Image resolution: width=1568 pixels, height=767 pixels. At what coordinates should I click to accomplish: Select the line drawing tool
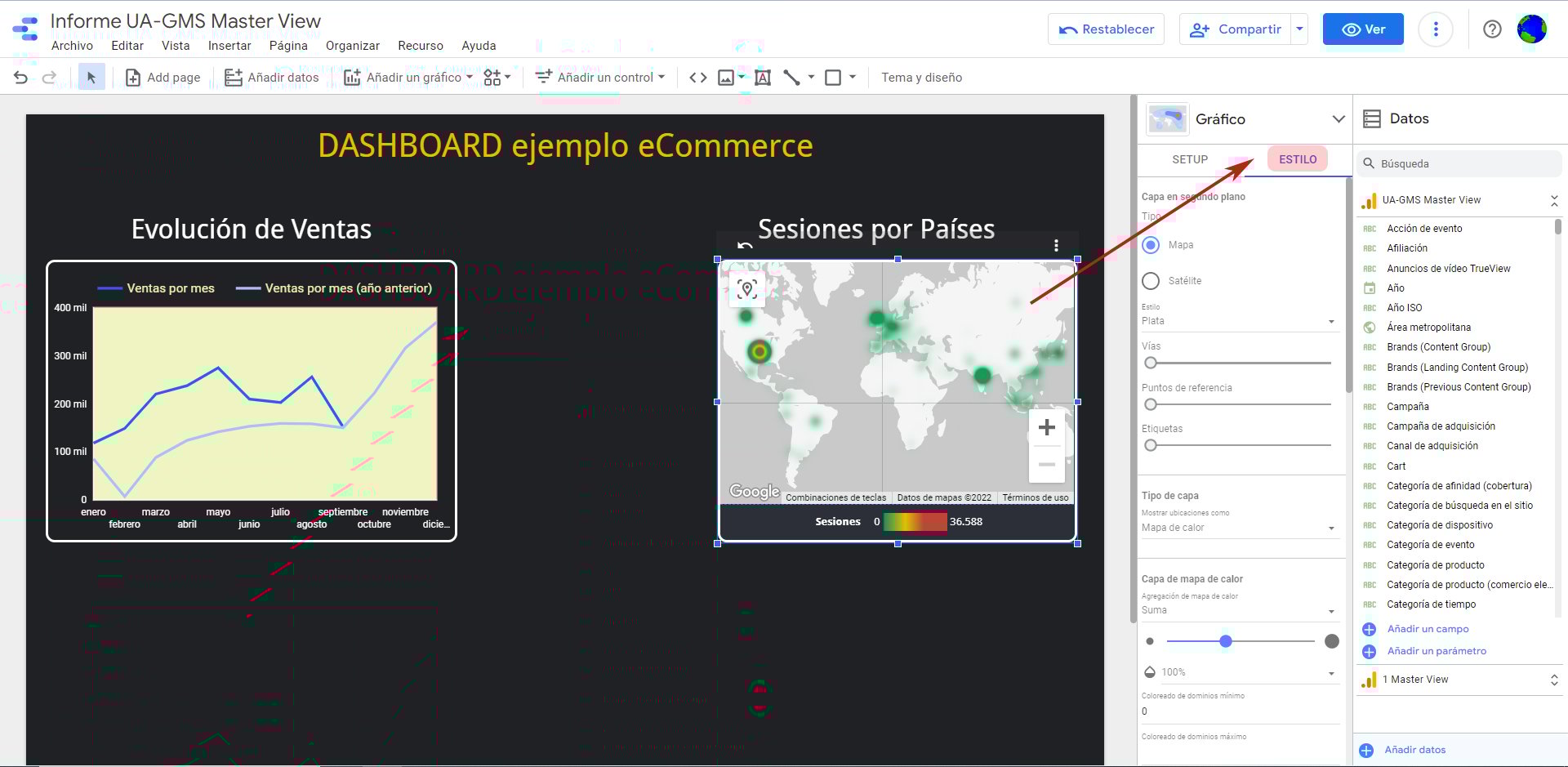coord(791,78)
